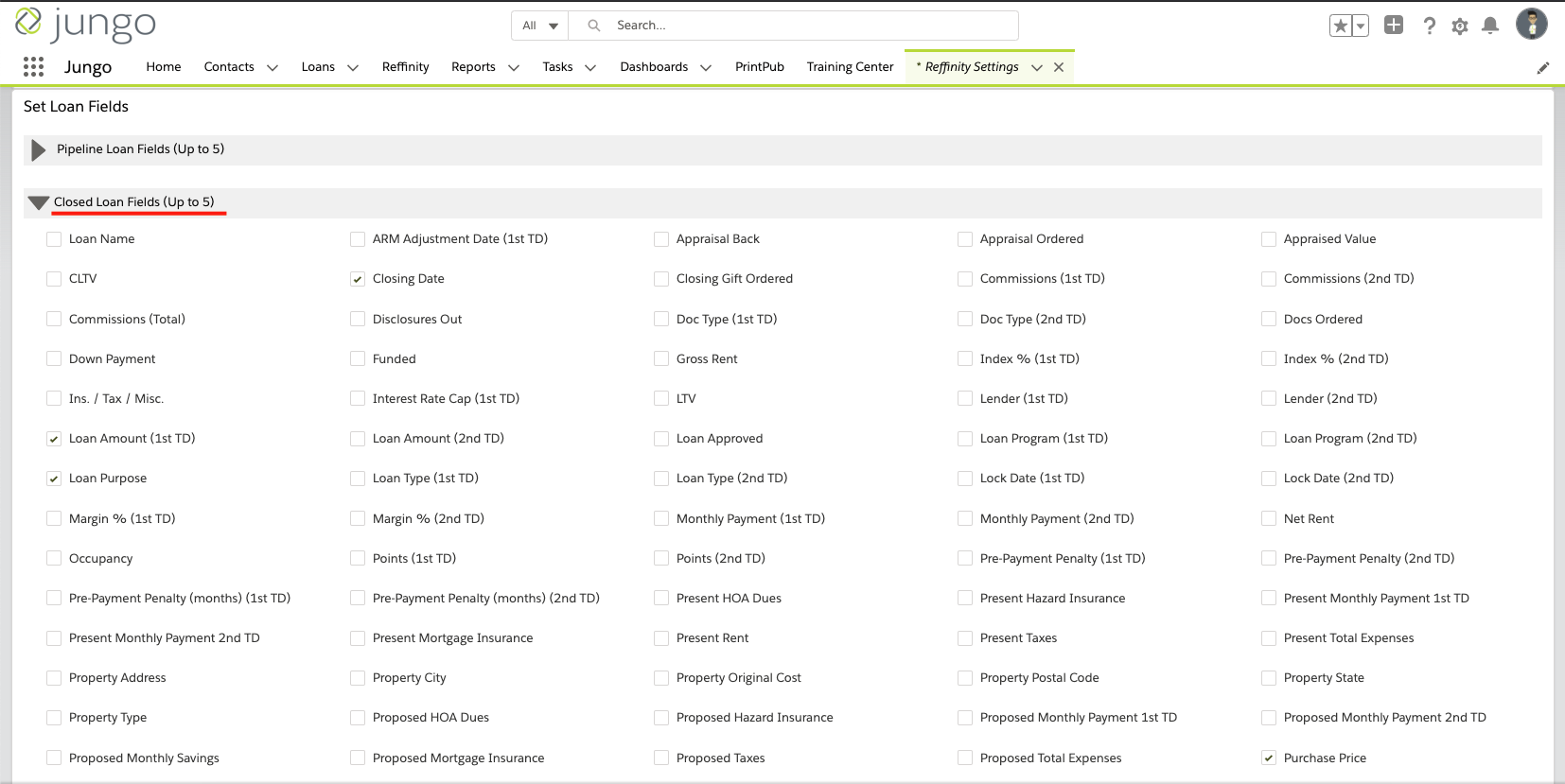Close the Reffinity Settings tab
The width and height of the screenshot is (1565, 784).
(x=1059, y=67)
